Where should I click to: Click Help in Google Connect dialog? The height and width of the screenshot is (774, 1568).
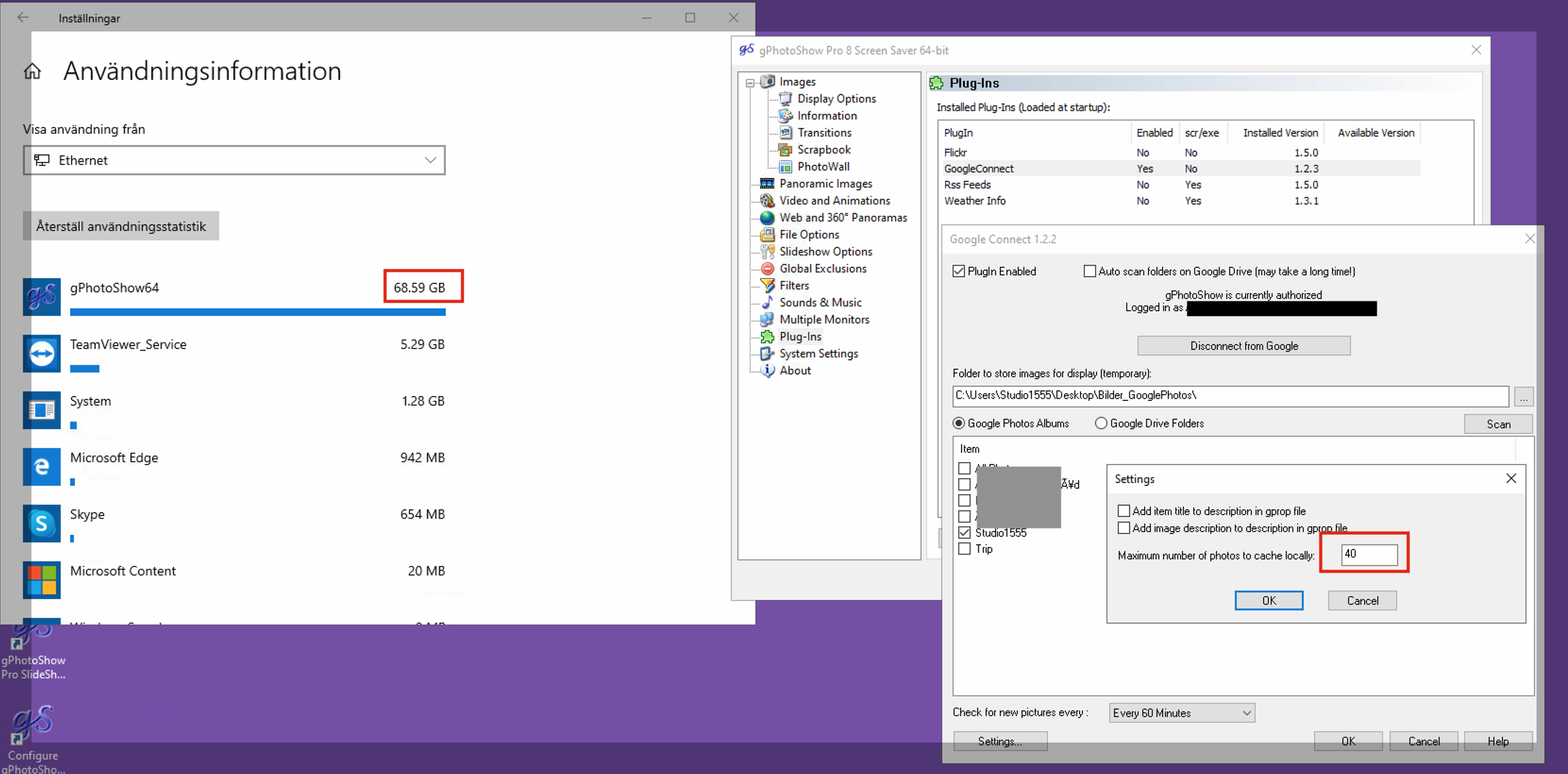click(x=1498, y=741)
